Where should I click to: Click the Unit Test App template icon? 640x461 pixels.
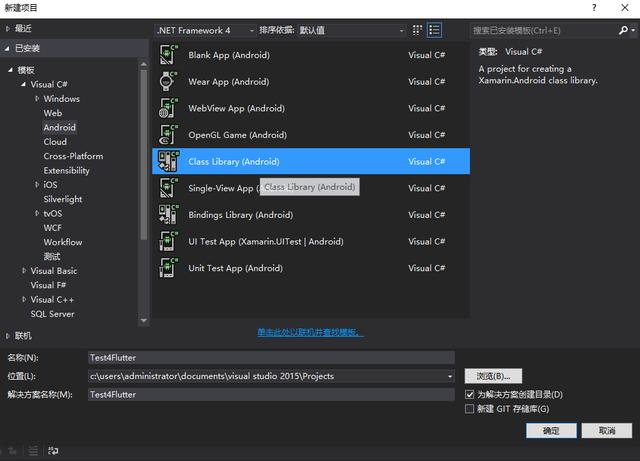click(168, 268)
